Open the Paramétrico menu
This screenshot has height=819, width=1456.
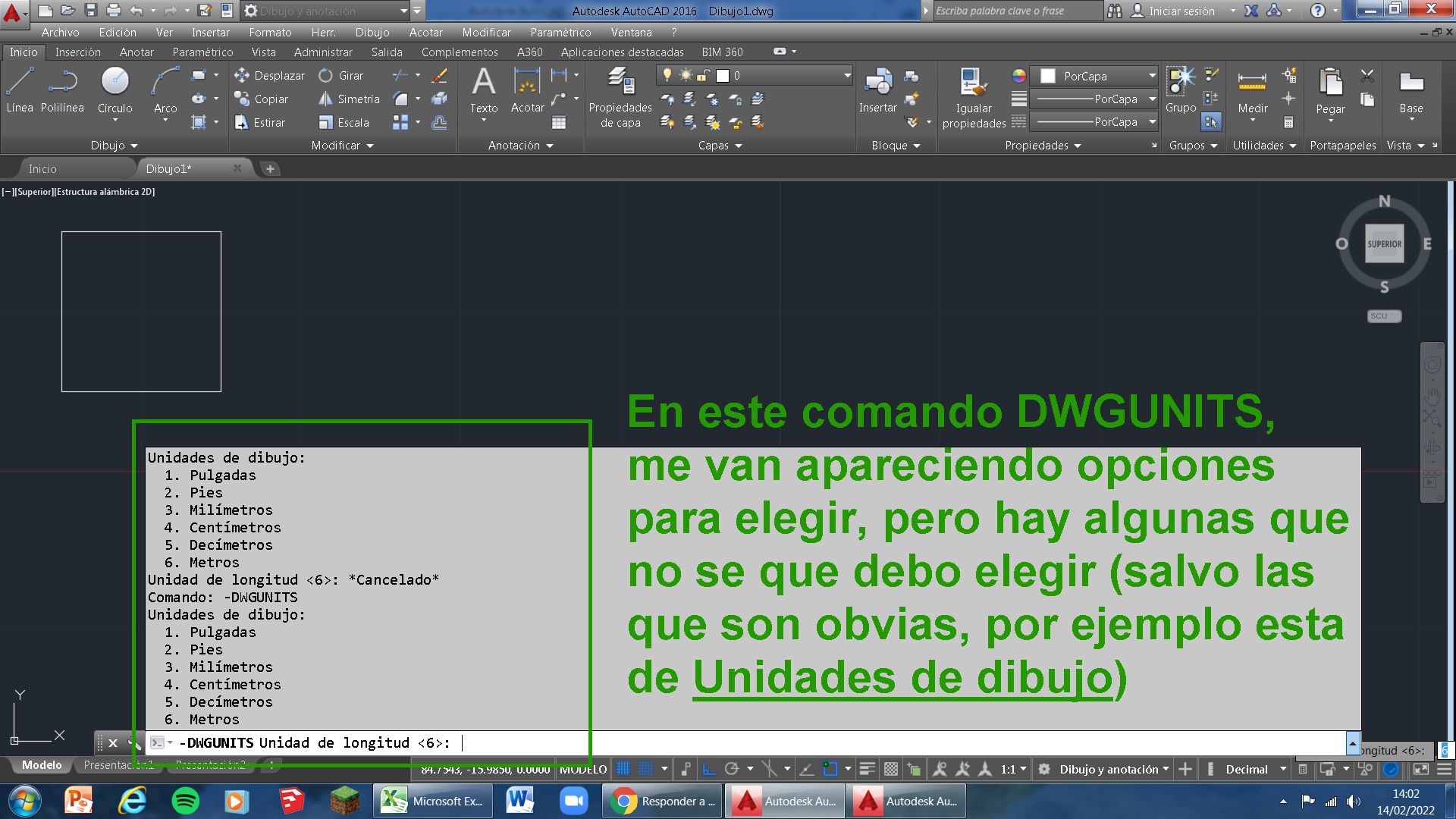[561, 32]
